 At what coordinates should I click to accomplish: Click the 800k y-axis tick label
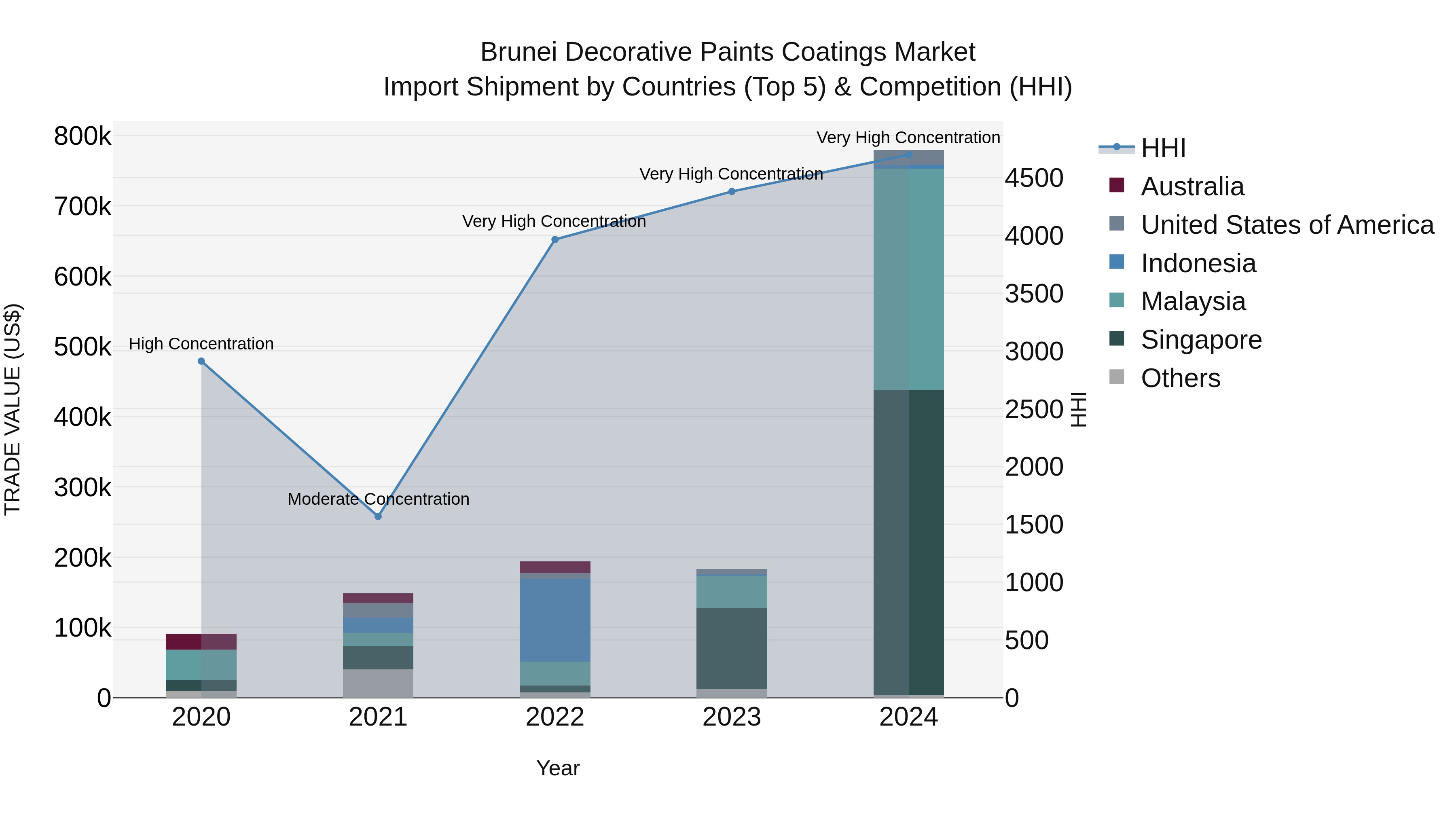(83, 136)
